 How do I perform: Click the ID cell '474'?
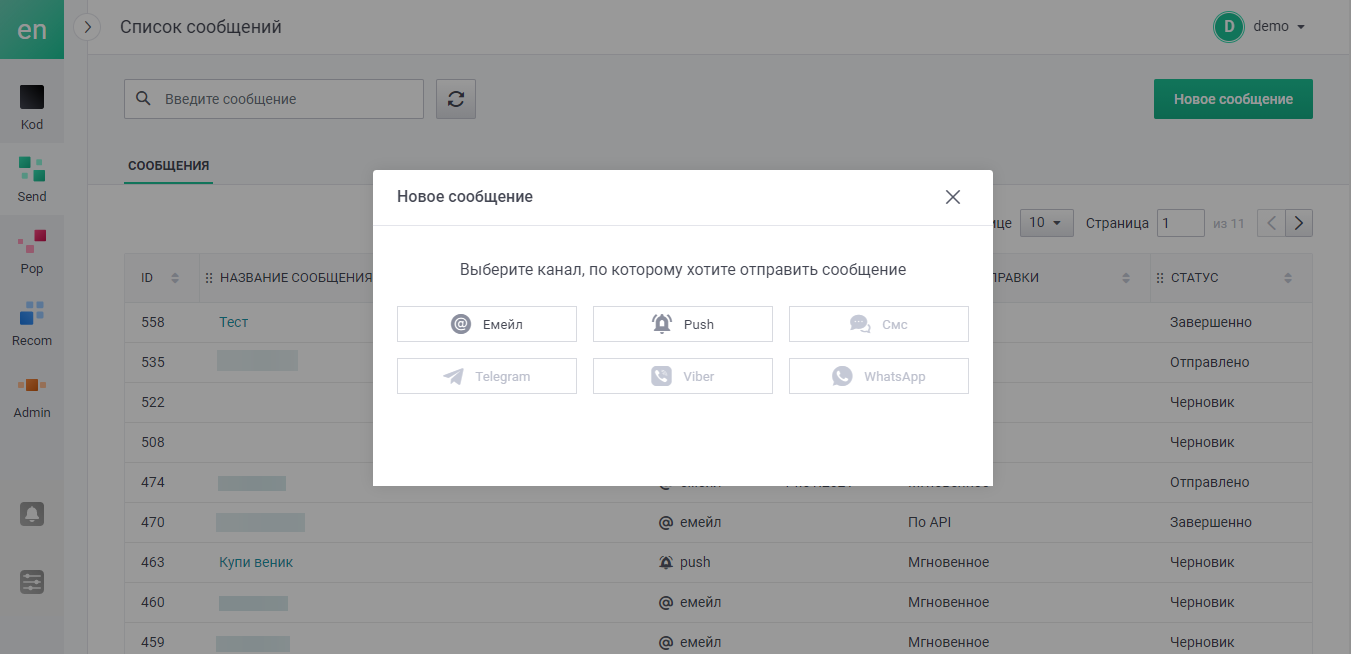point(153,482)
